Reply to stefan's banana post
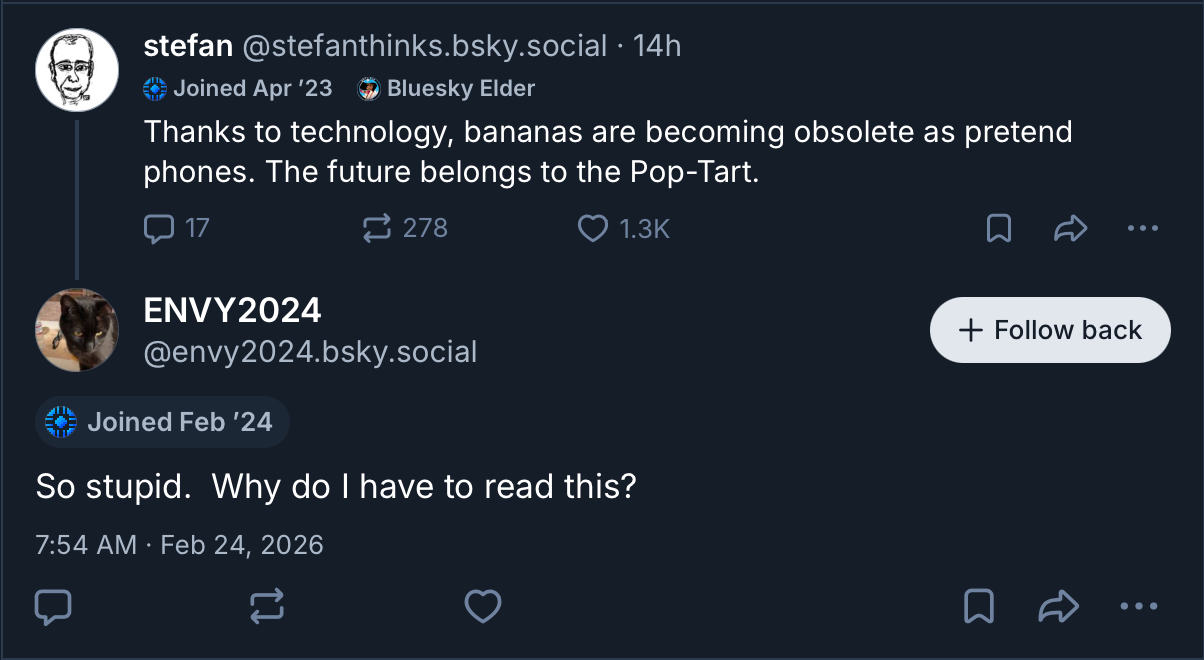This screenshot has height=660, width=1204. tap(159, 229)
